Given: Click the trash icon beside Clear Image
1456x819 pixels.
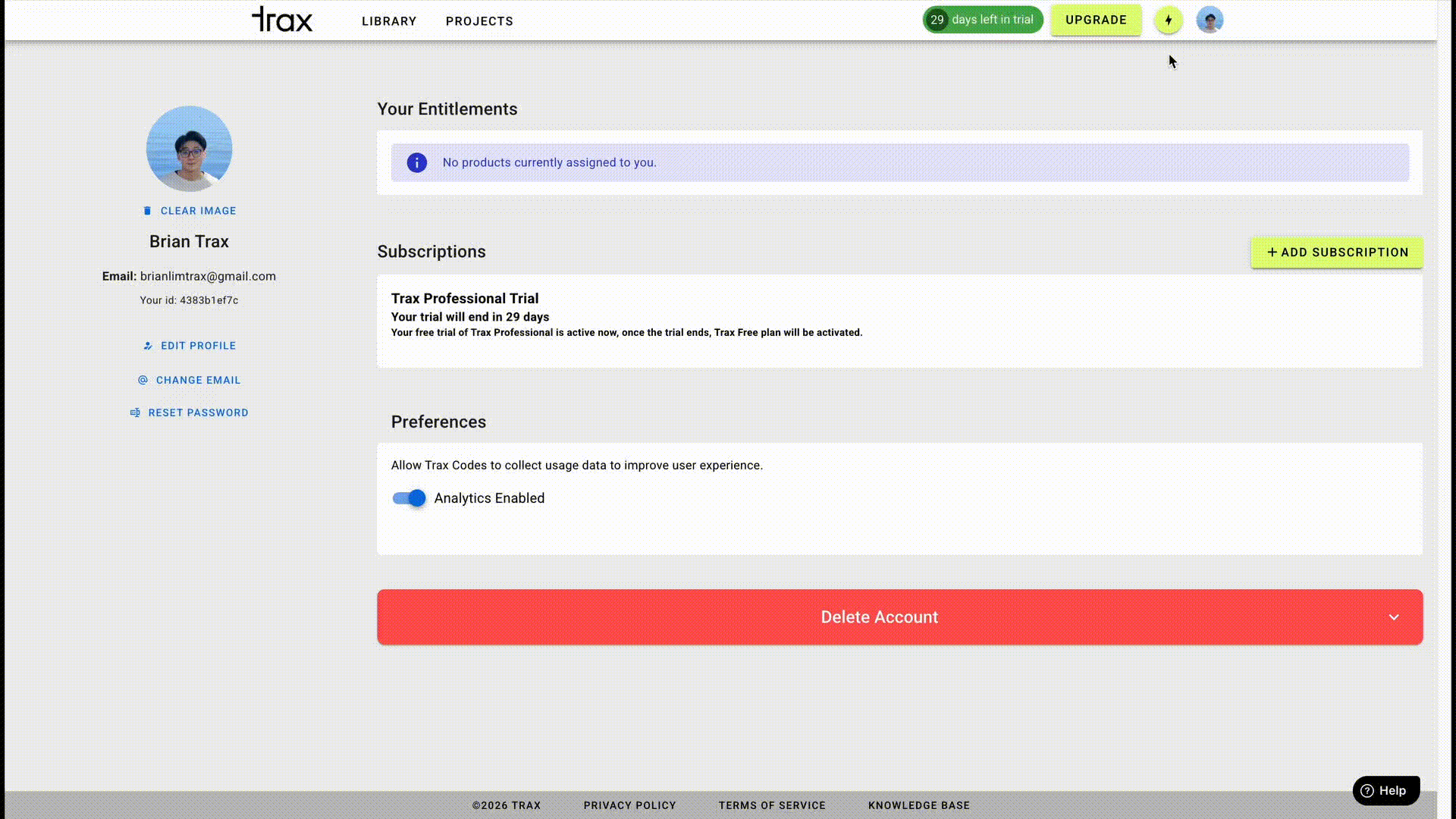Looking at the screenshot, I should [147, 211].
